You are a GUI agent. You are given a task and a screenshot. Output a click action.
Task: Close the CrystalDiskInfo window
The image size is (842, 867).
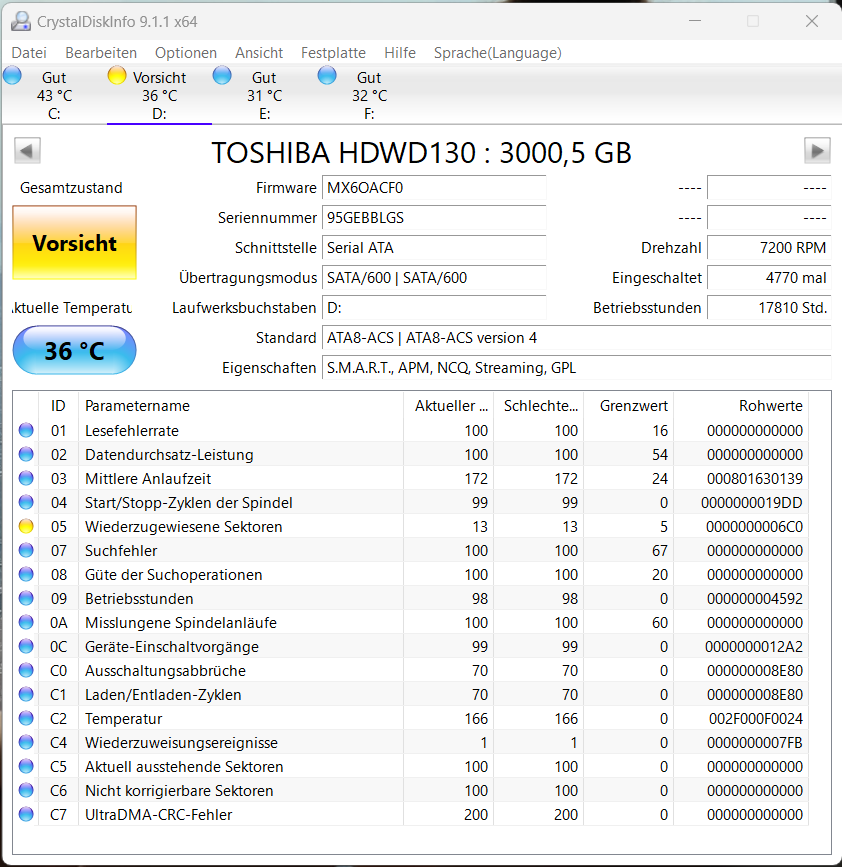pyautogui.click(x=812, y=21)
